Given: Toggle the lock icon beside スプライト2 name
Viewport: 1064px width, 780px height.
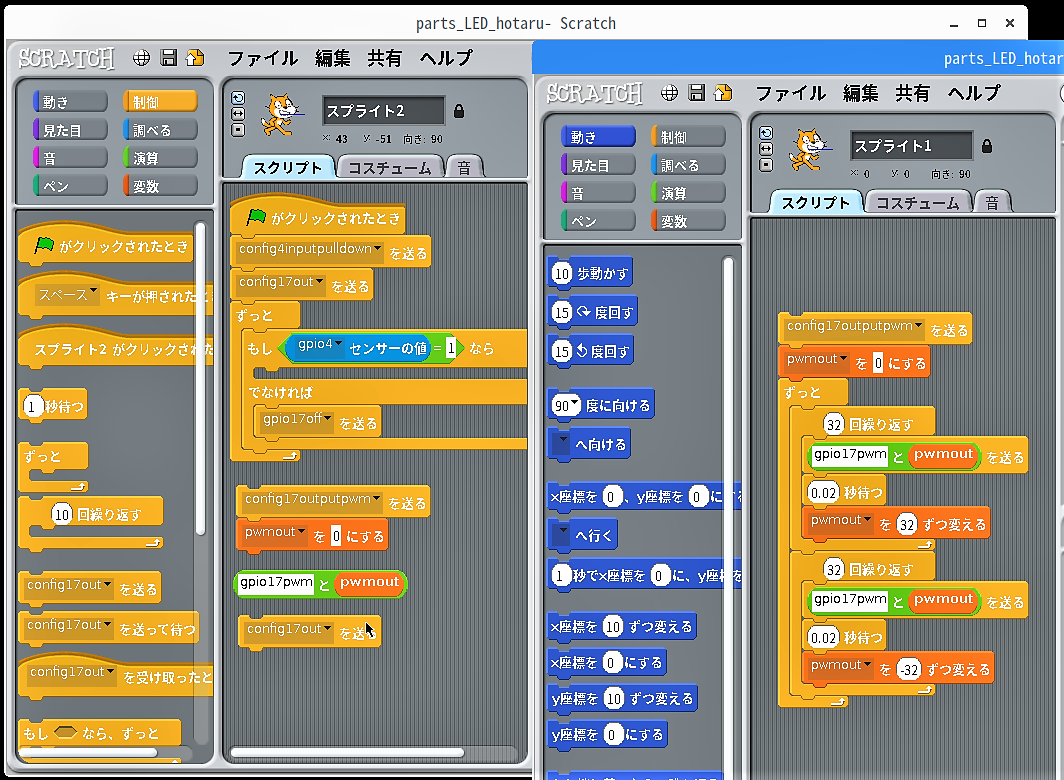Looking at the screenshot, I should [x=459, y=111].
